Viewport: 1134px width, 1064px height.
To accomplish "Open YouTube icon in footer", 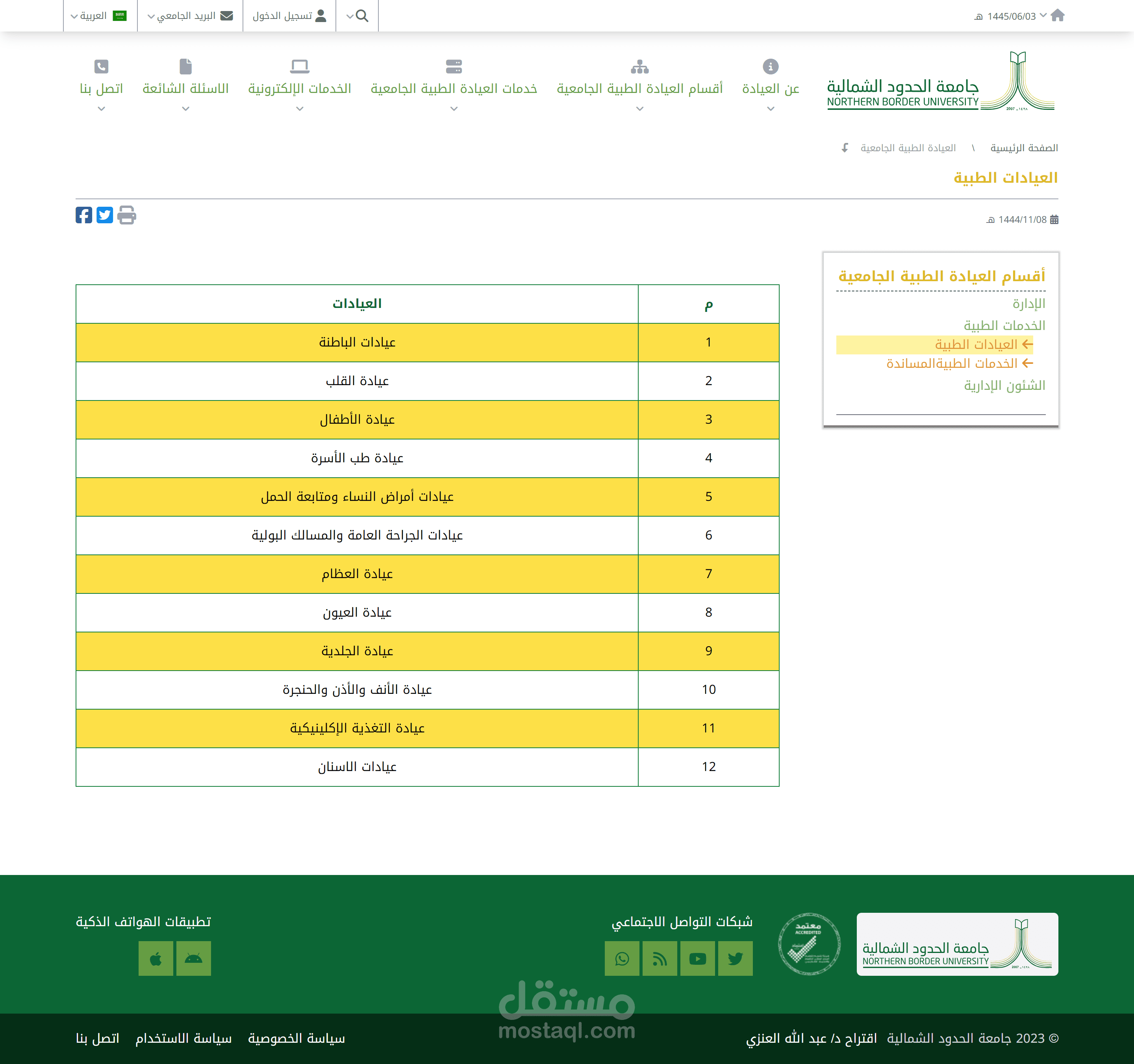I will [x=697, y=958].
